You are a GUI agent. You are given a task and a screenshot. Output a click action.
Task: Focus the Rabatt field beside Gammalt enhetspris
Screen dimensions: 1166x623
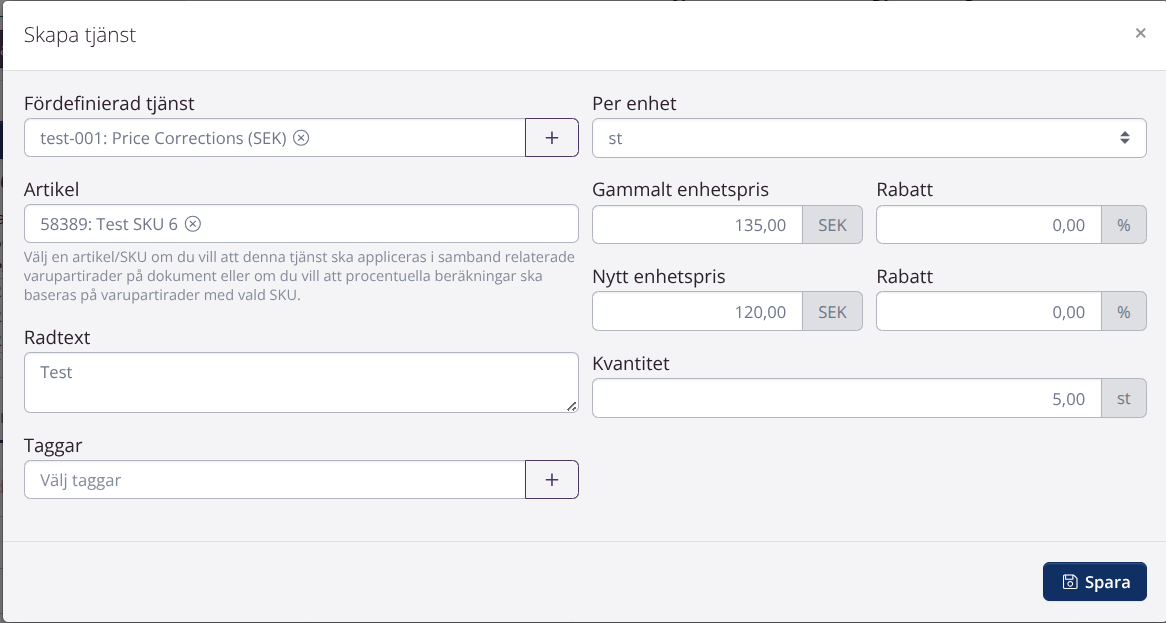click(x=988, y=225)
